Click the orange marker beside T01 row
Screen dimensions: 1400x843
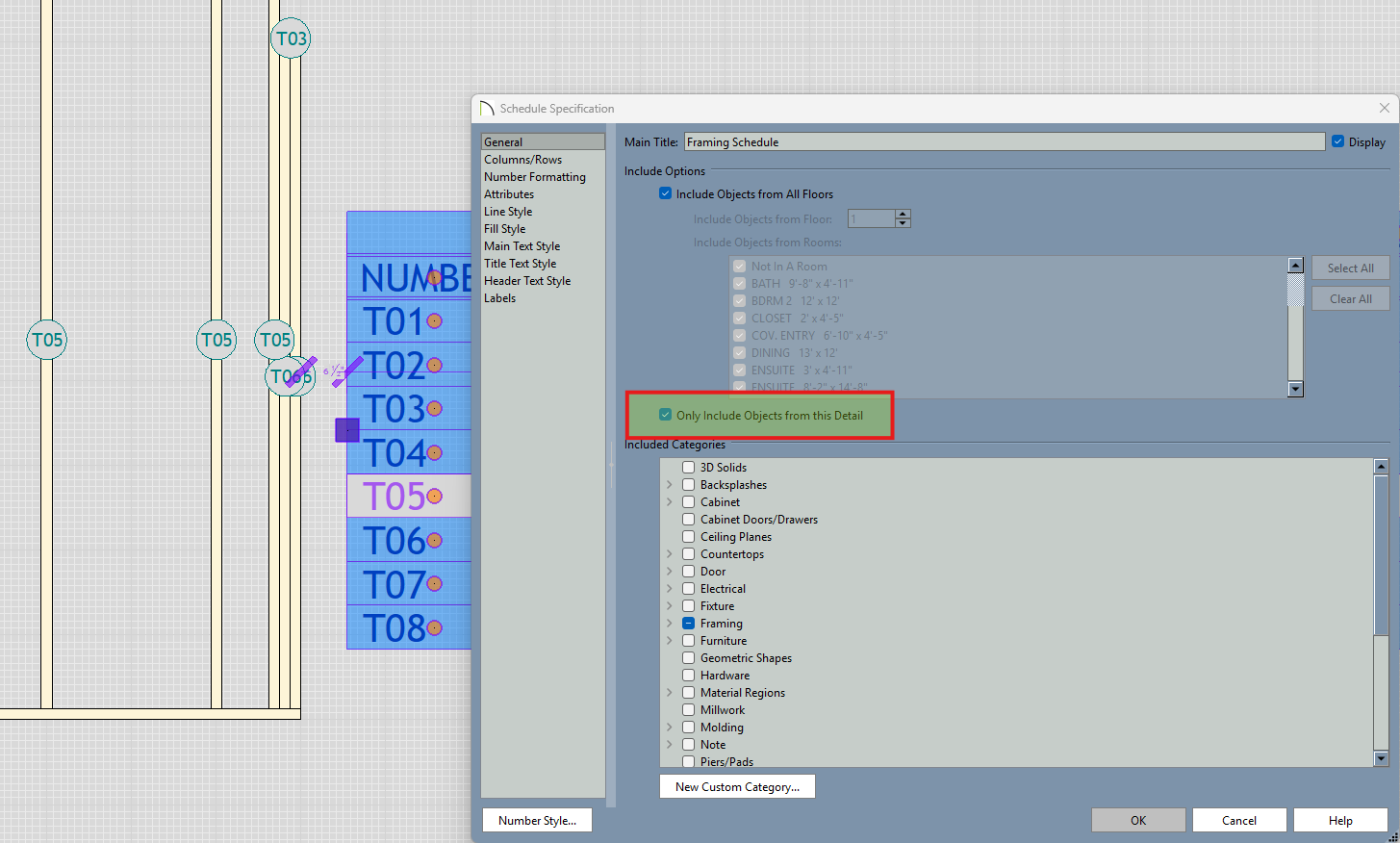(435, 321)
